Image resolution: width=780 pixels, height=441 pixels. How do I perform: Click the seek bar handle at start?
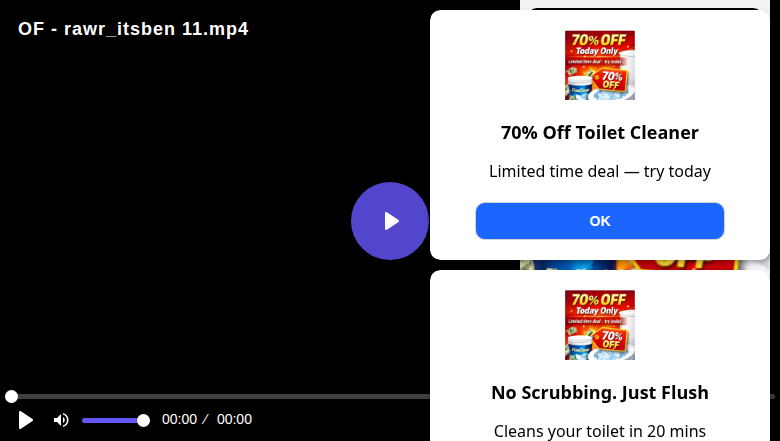(11, 396)
